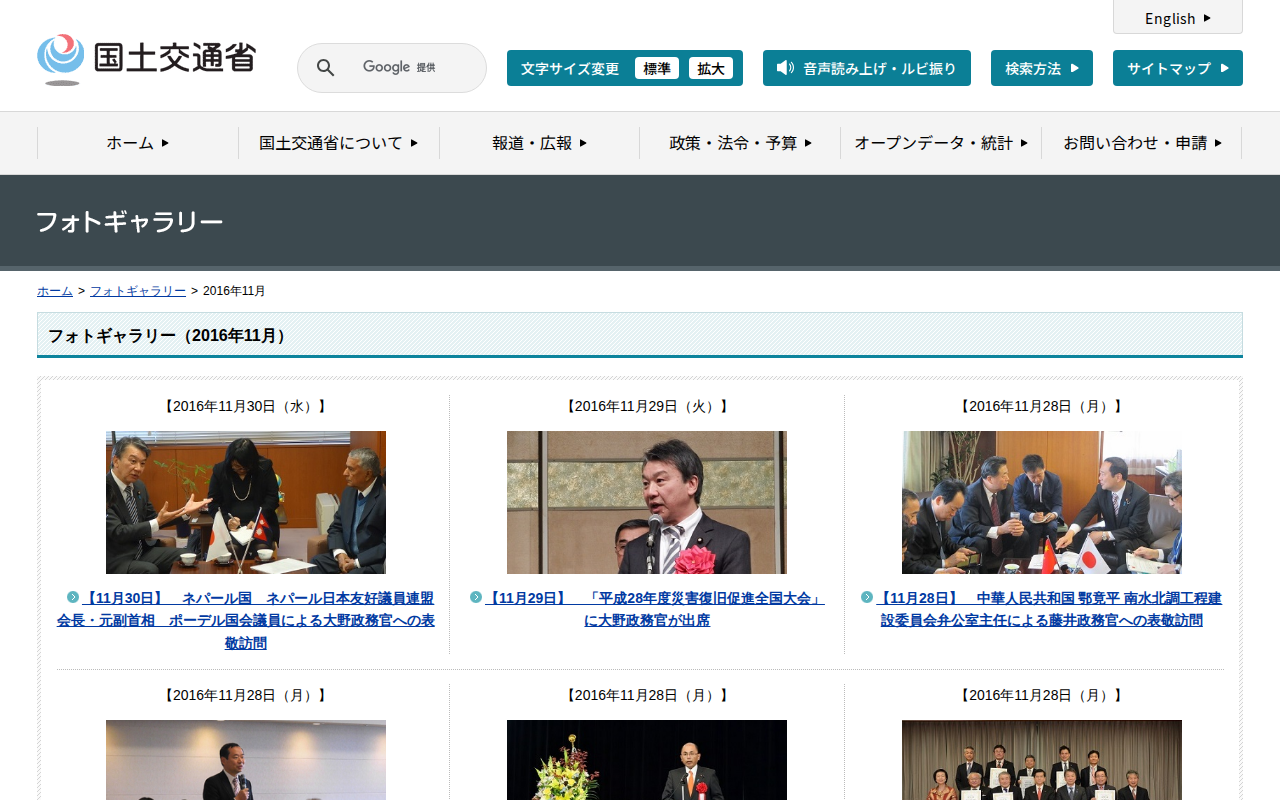This screenshot has width=1280, height=800.
Task: Switch the site language to English
Action: tap(1177, 18)
